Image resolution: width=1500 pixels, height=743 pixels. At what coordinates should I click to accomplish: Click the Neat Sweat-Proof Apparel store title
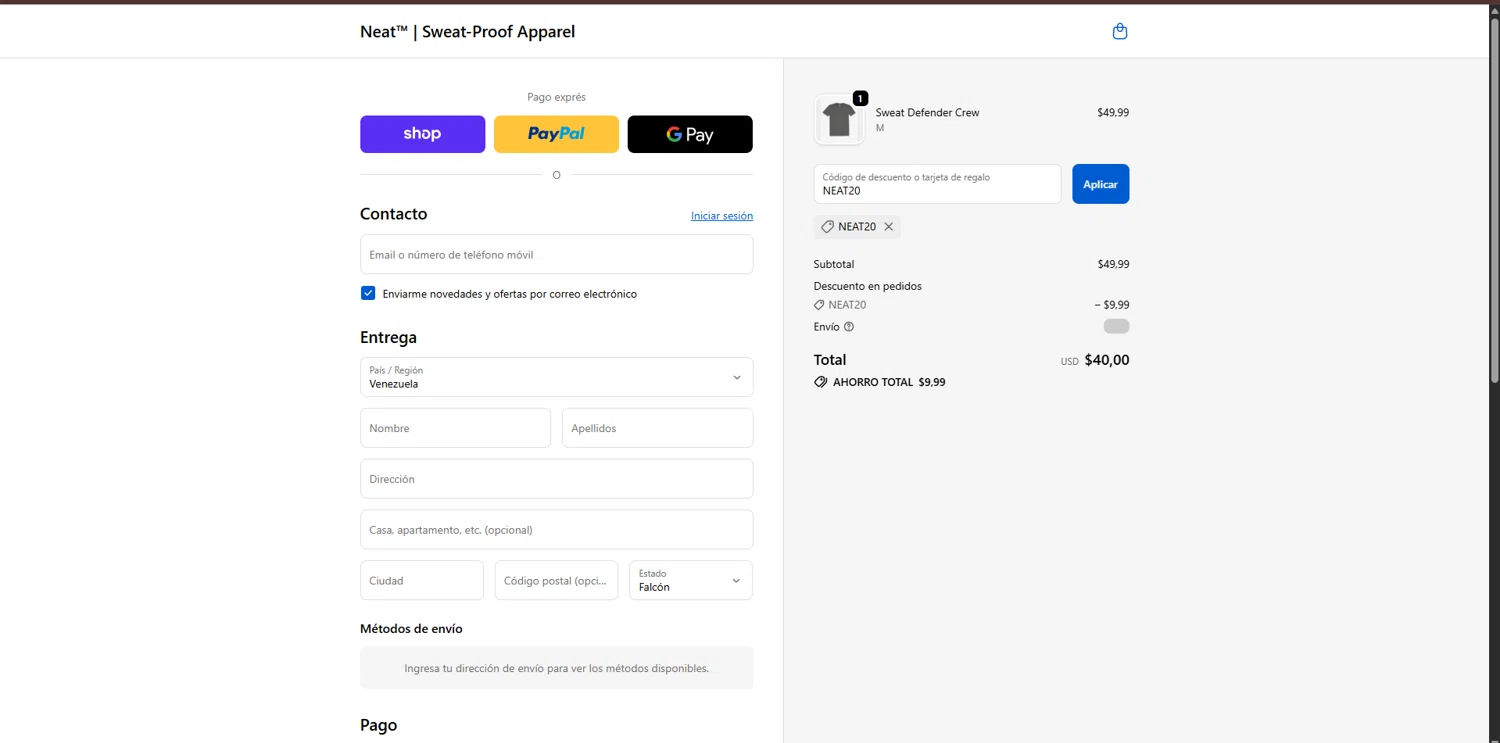click(x=467, y=32)
